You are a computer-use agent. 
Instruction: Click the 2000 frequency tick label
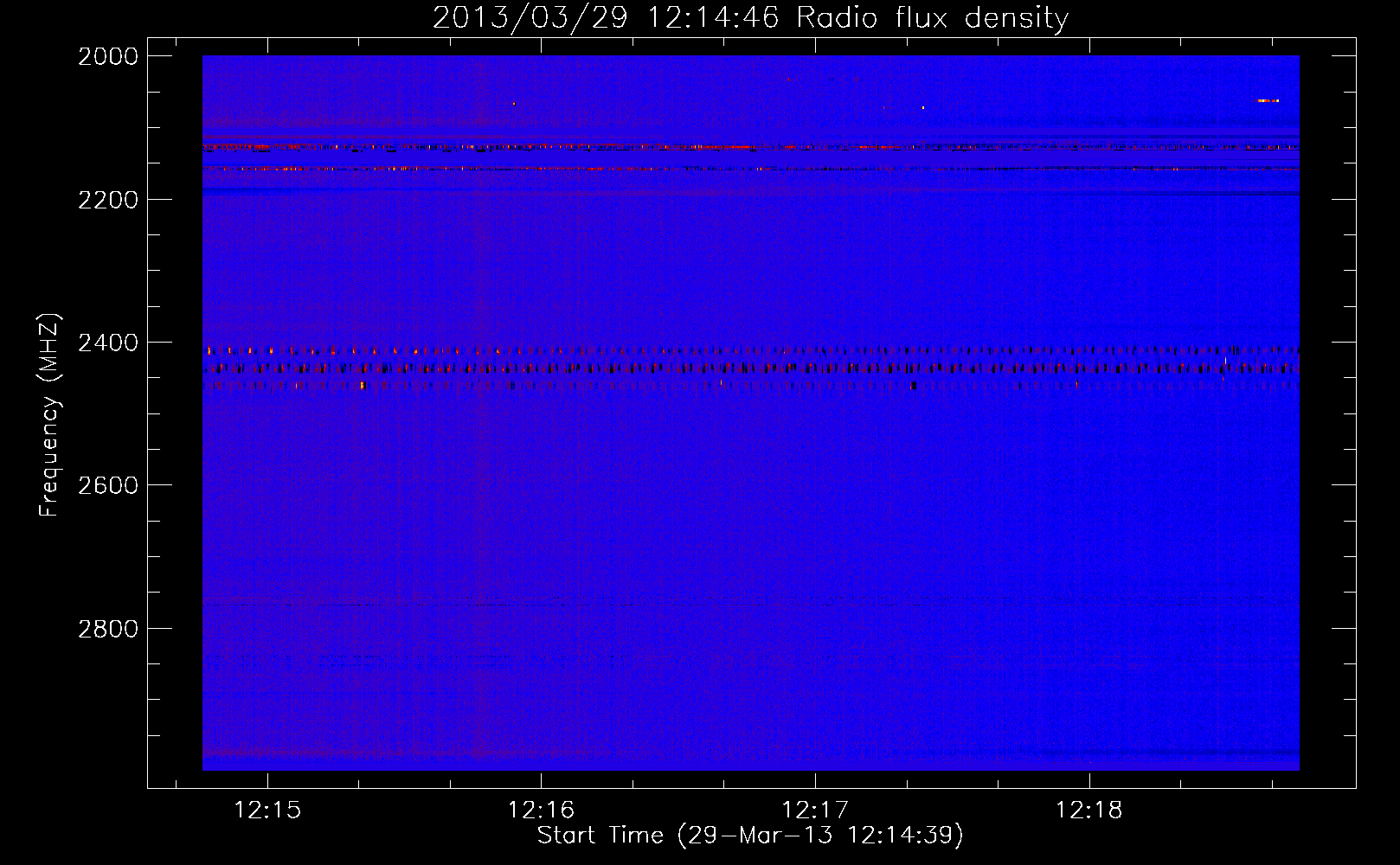click(108, 56)
